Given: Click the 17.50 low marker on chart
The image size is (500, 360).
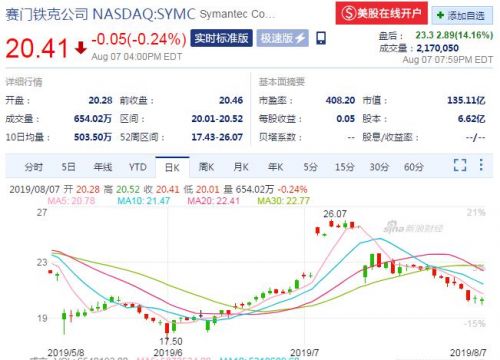Looking at the screenshot, I should tap(171, 341).
